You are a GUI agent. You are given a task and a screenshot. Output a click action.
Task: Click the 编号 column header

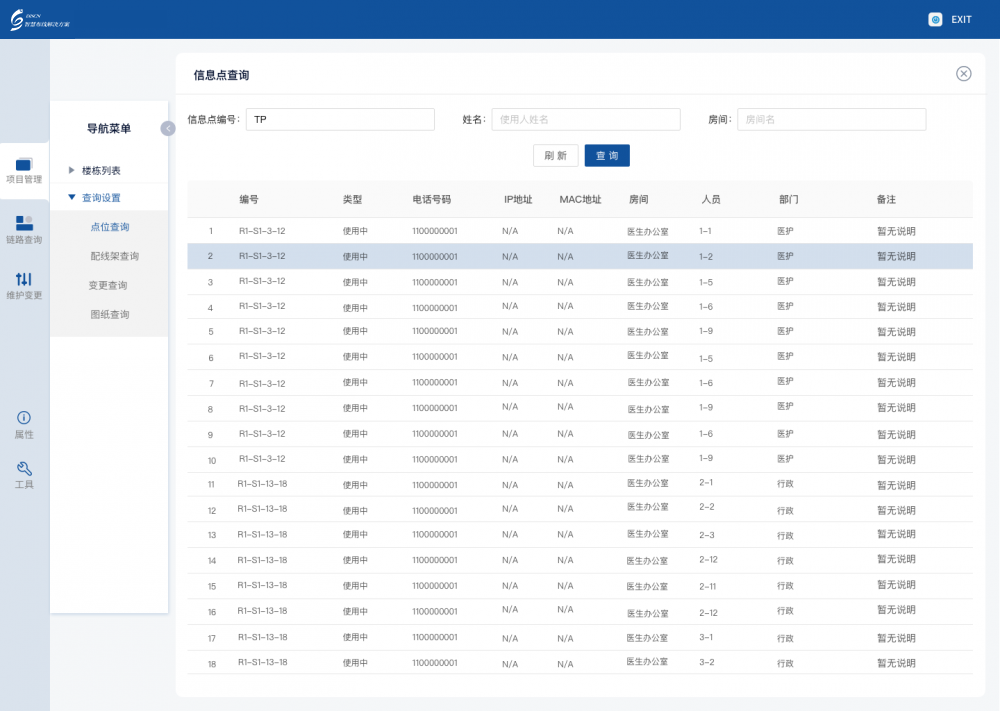click(249, 200)
